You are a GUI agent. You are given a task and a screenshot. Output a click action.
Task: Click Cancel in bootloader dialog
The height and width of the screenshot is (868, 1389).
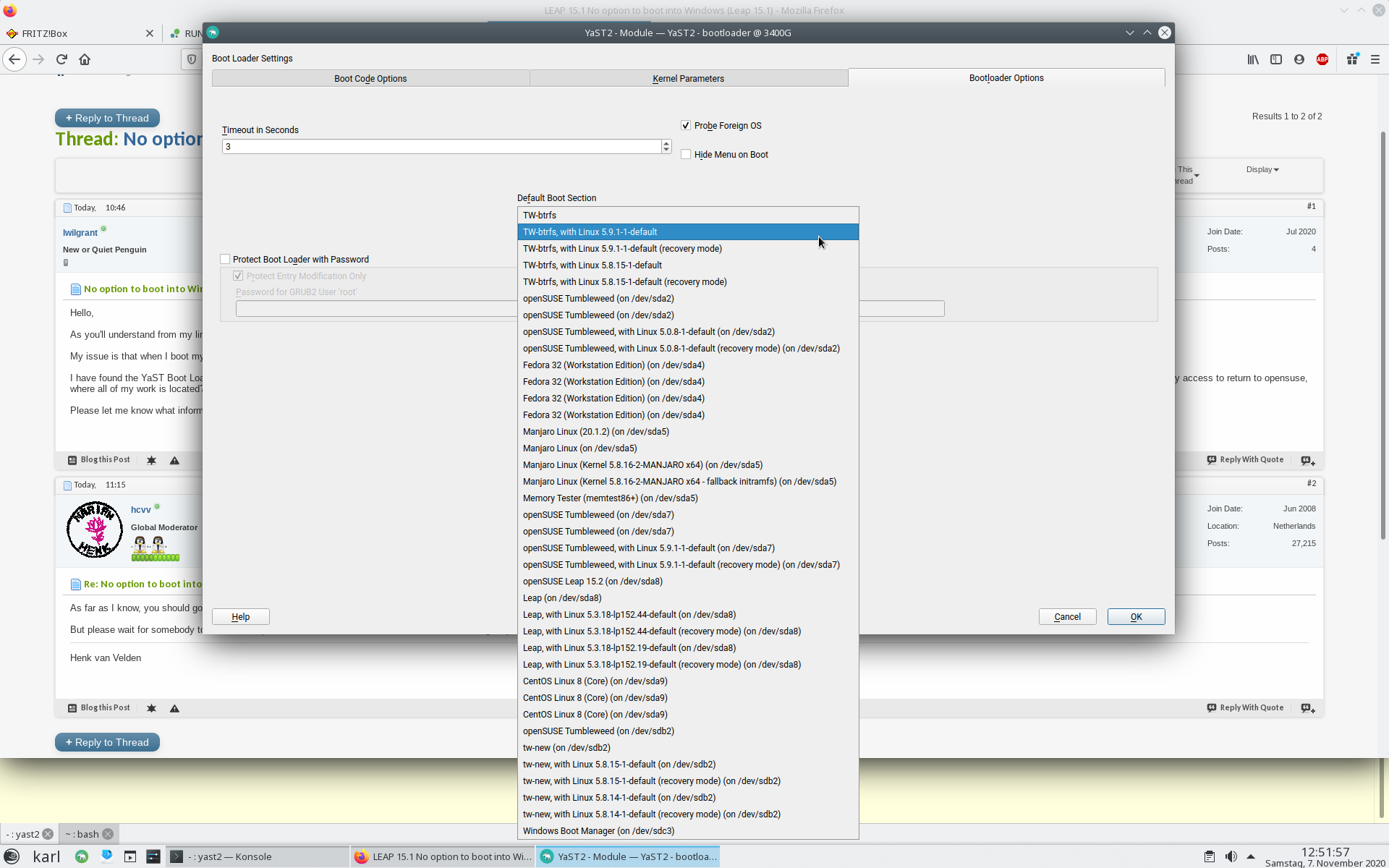[1067, 617]
